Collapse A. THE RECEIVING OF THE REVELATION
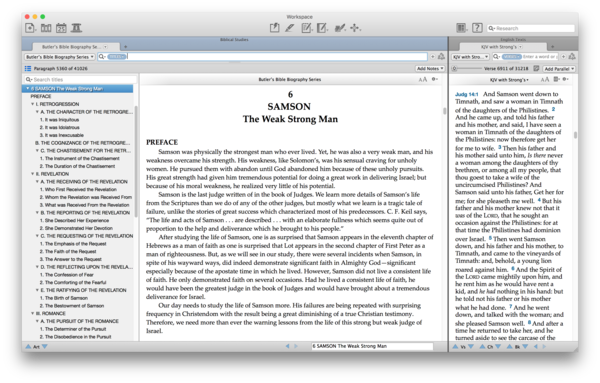 (x=38, y=182)
